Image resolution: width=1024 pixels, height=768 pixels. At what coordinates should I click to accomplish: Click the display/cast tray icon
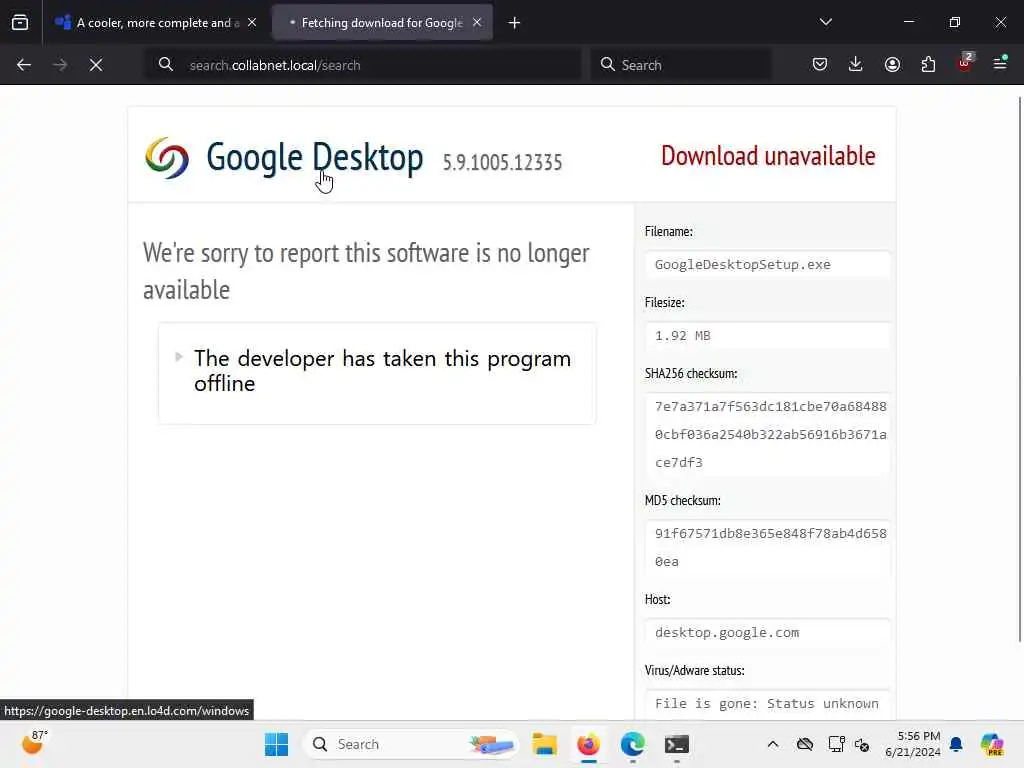(x=836, y=744)
